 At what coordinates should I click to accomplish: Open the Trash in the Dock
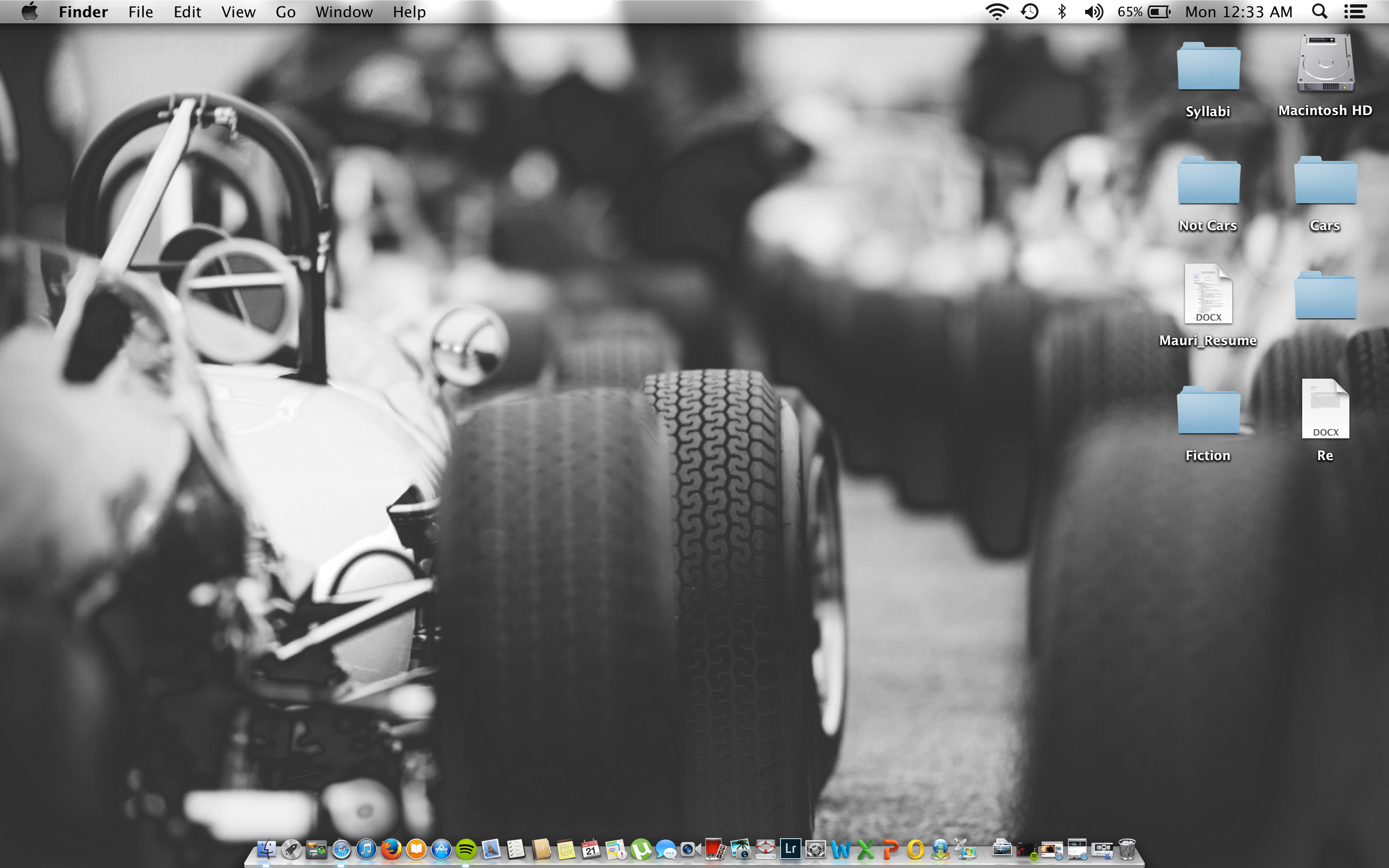[1127, 848]
